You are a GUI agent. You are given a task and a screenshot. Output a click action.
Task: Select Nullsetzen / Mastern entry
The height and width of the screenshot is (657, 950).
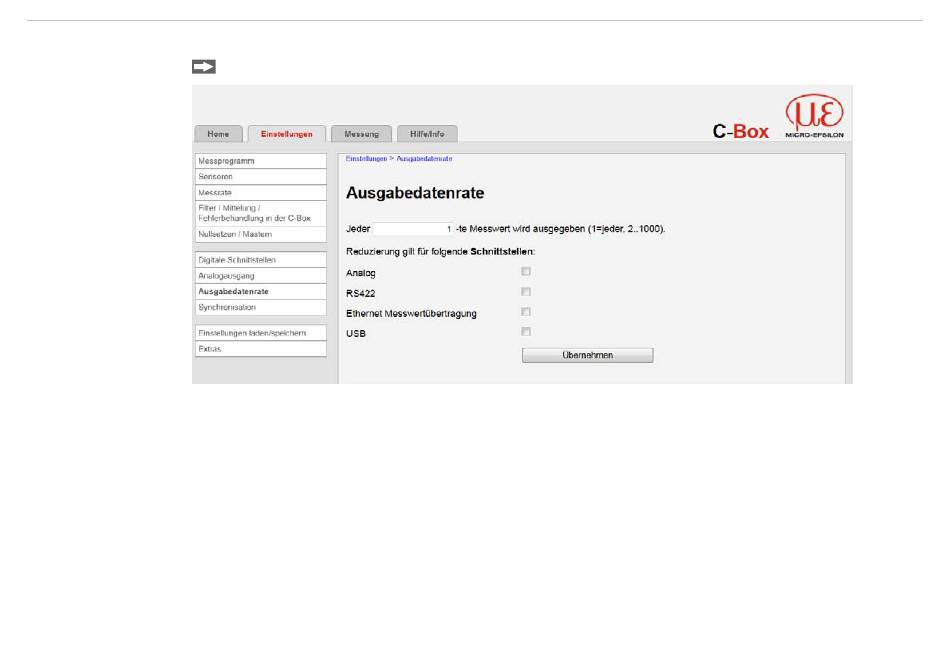261,235
